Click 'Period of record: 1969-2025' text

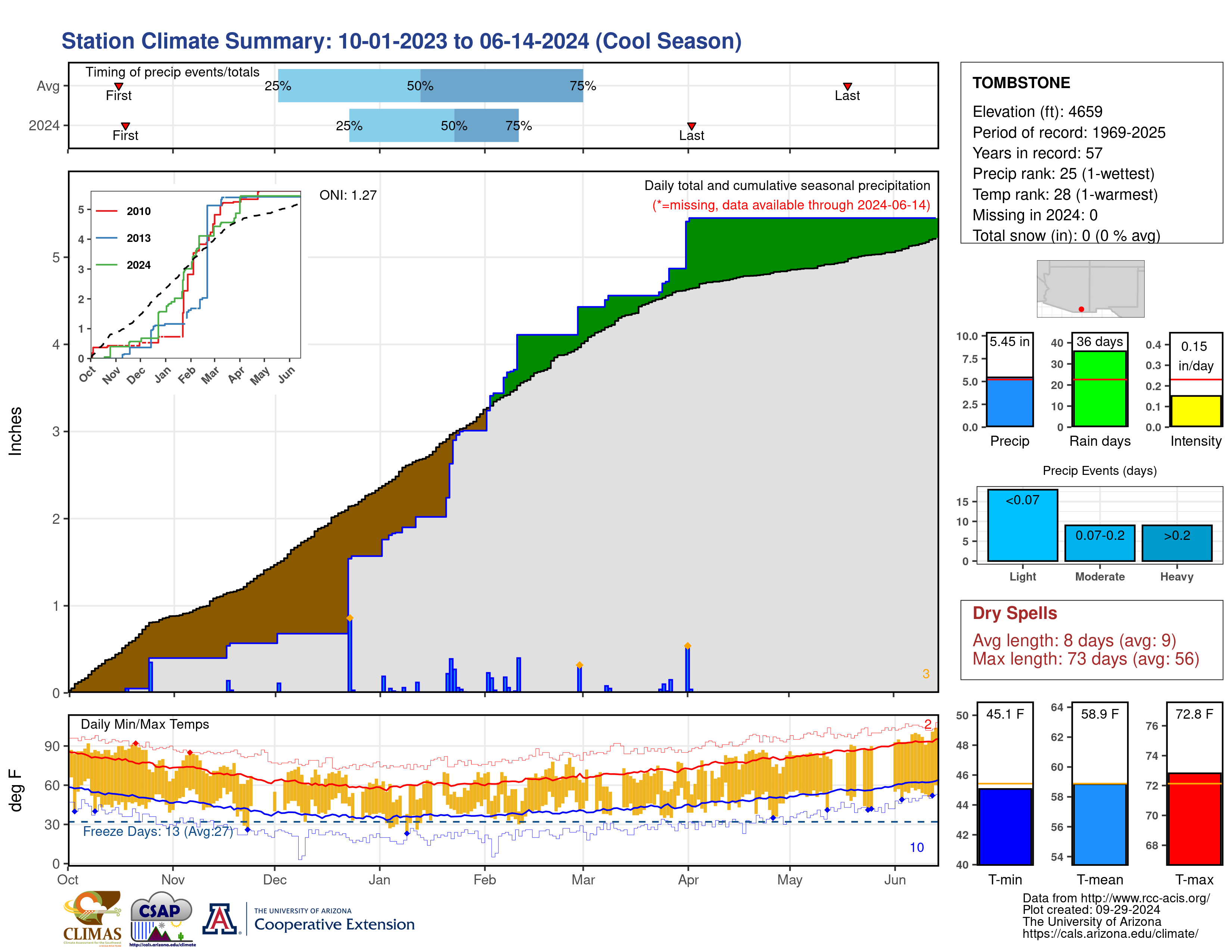pyautogui.click(x=1069, y=133)
